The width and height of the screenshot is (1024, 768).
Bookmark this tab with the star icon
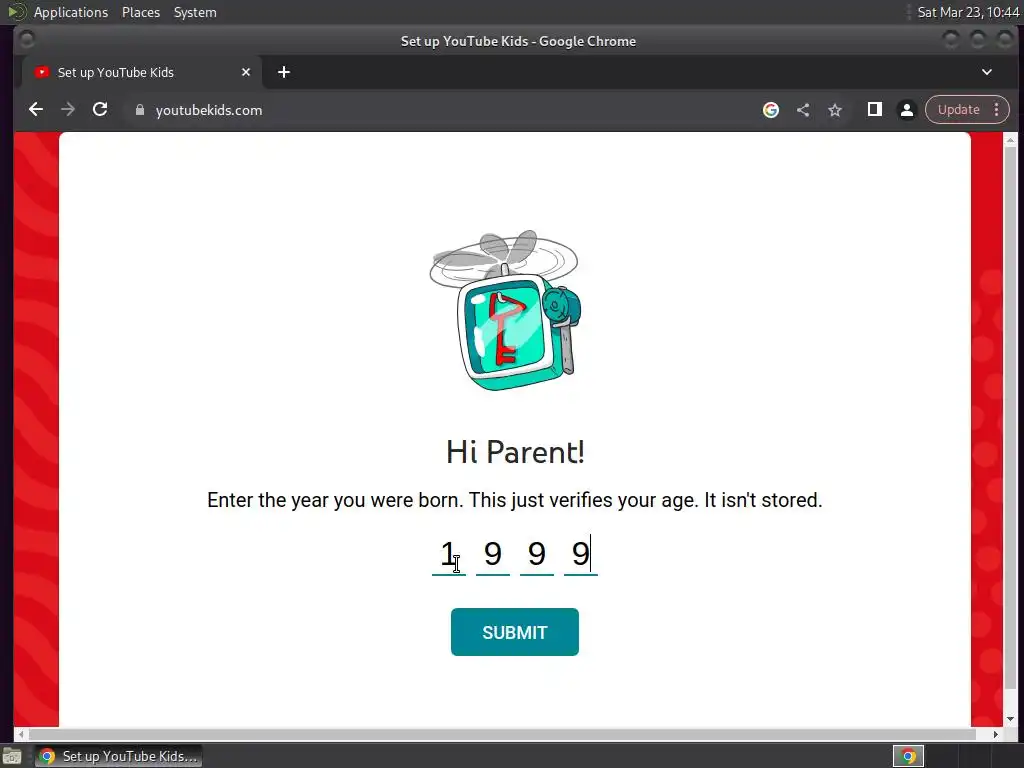(835, 110)
